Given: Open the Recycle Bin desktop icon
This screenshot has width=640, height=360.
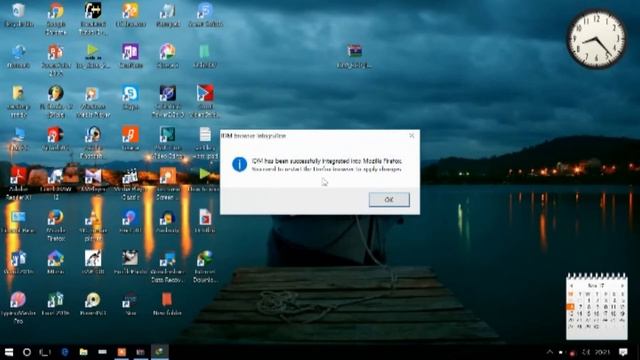Looking at the screenshot, I should click(18, 15).
